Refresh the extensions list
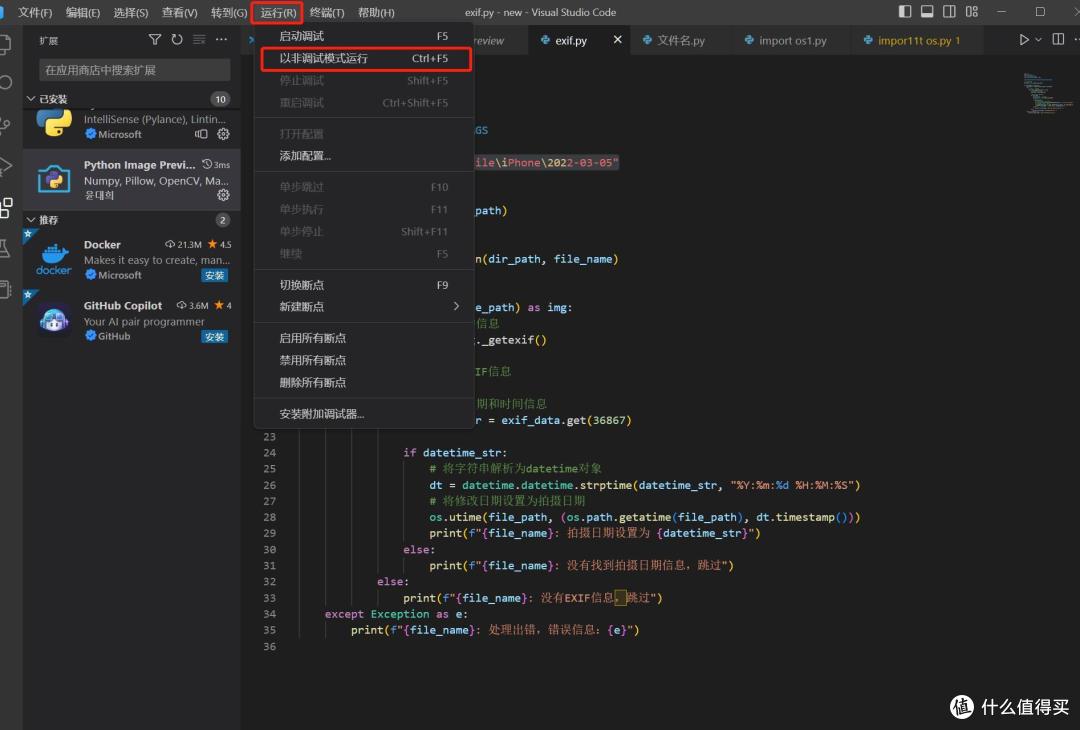This screenshot has height=730, width=1080. 177,40
